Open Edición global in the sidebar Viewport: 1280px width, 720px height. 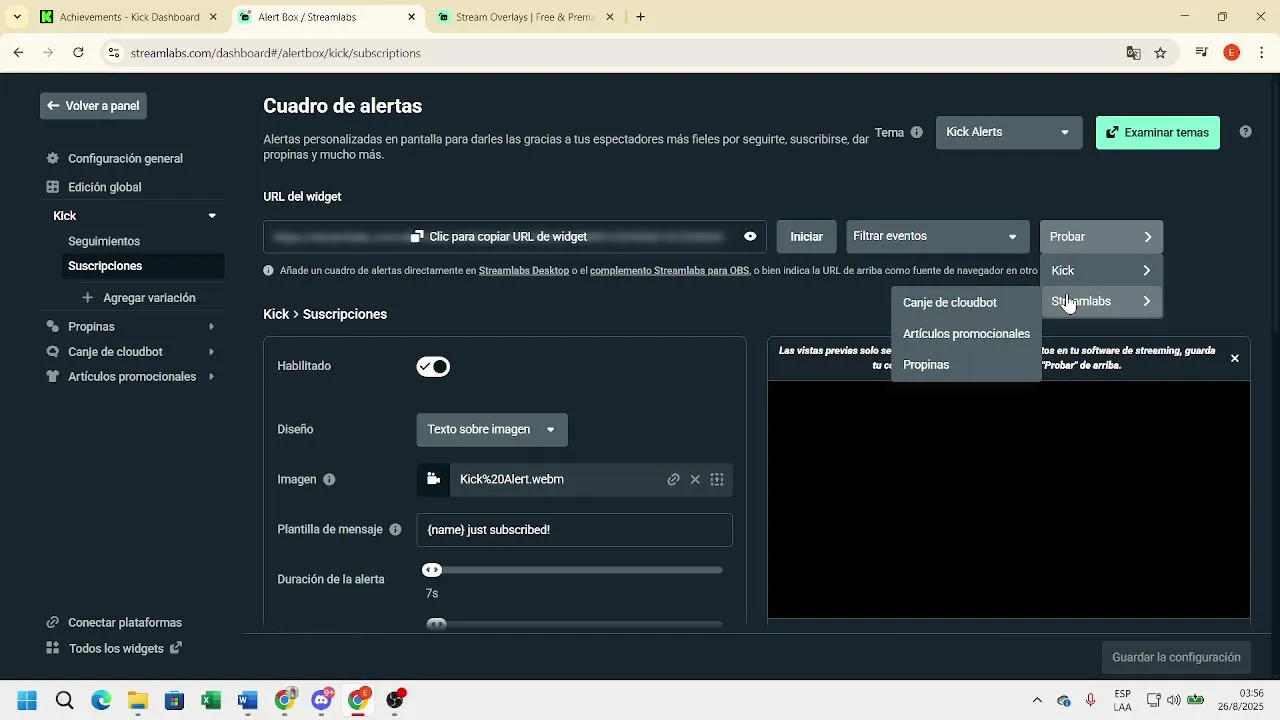pyautogui.click(x=104, y=187)
